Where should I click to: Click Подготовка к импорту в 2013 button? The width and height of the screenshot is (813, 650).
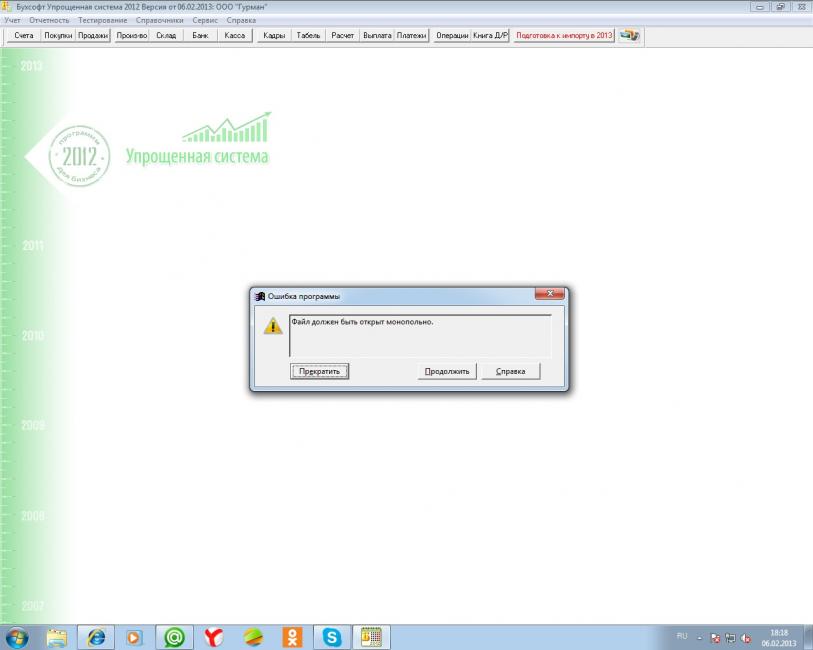(x=564, y=35)
